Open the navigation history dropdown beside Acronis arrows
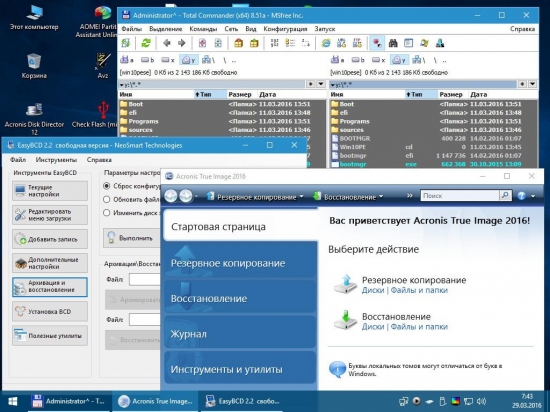 tap(196, 196)
